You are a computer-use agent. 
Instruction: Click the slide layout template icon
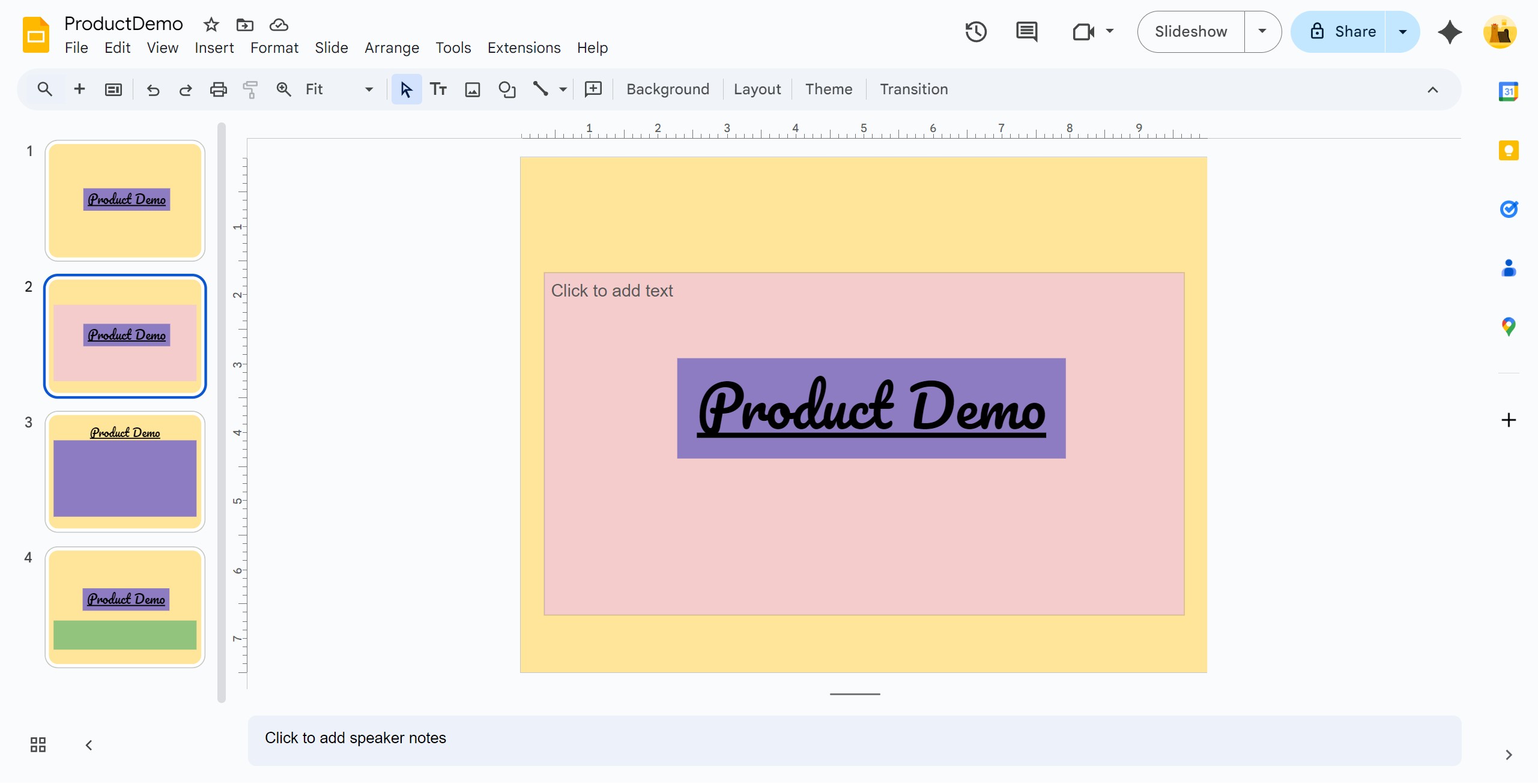coord(114,89)
